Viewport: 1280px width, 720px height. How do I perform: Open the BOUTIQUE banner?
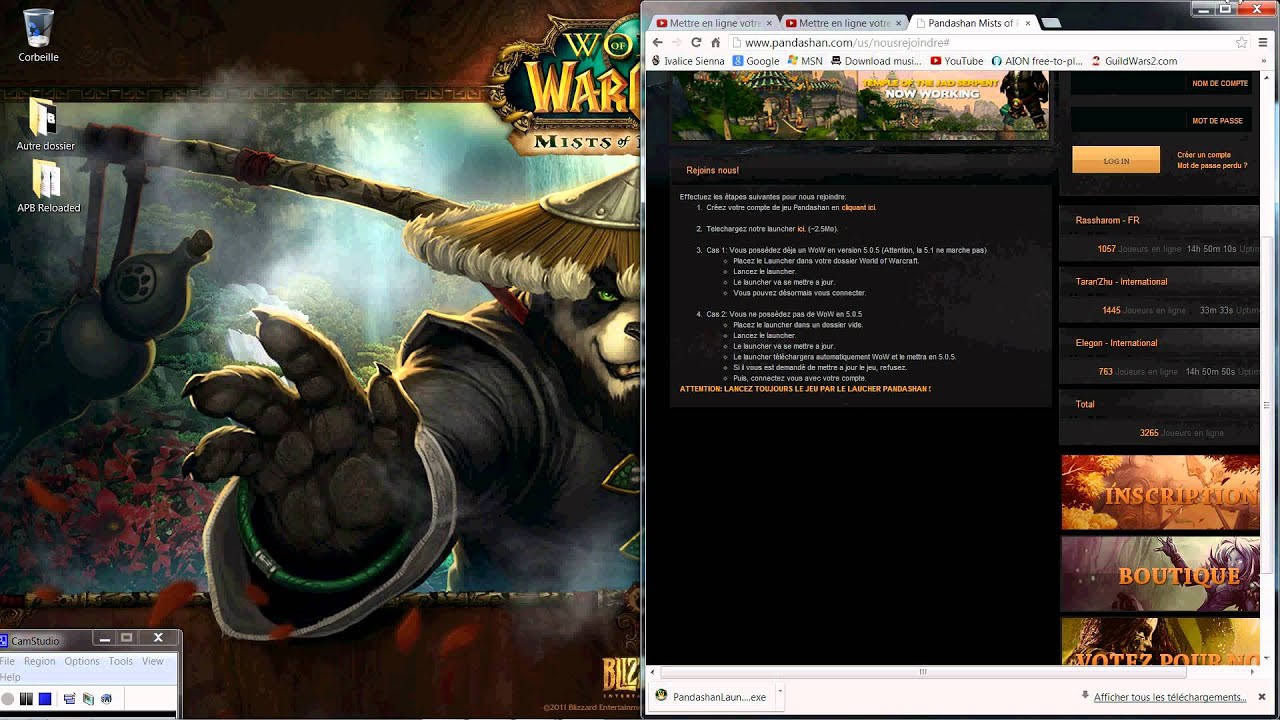[x=1160, y=574]
